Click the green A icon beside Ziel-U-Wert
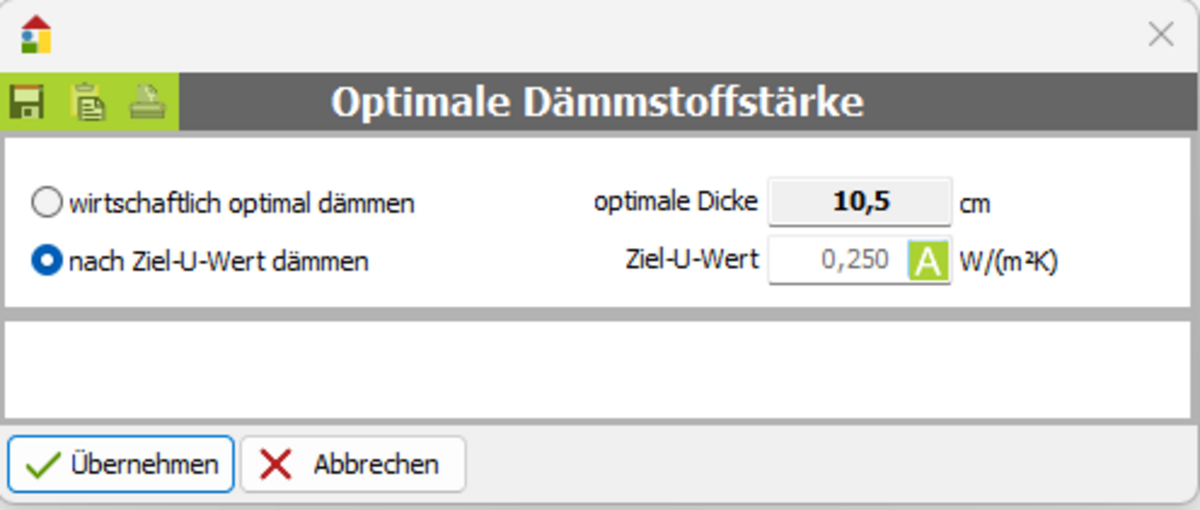1200x510 pixels. pos(928,262)
